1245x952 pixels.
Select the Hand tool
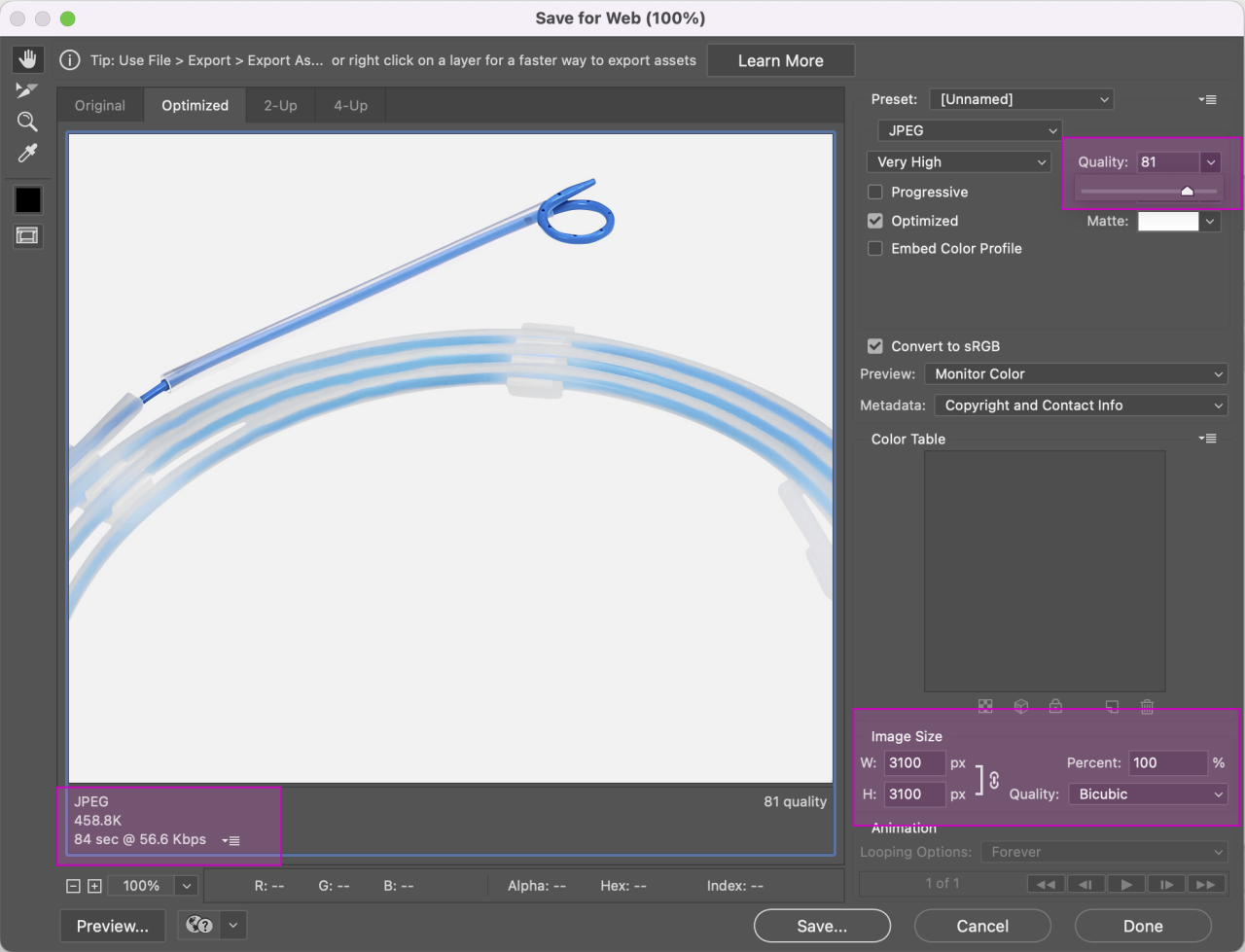(27, 58)
